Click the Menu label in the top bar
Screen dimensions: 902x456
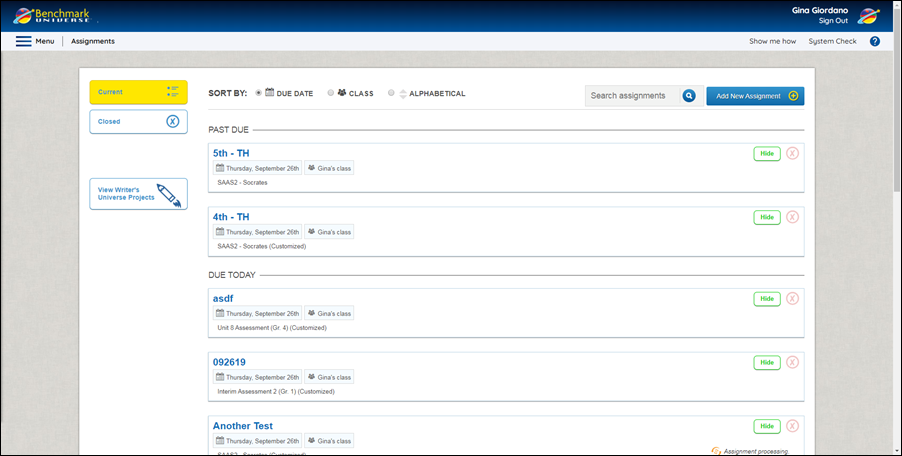point(45,41)
